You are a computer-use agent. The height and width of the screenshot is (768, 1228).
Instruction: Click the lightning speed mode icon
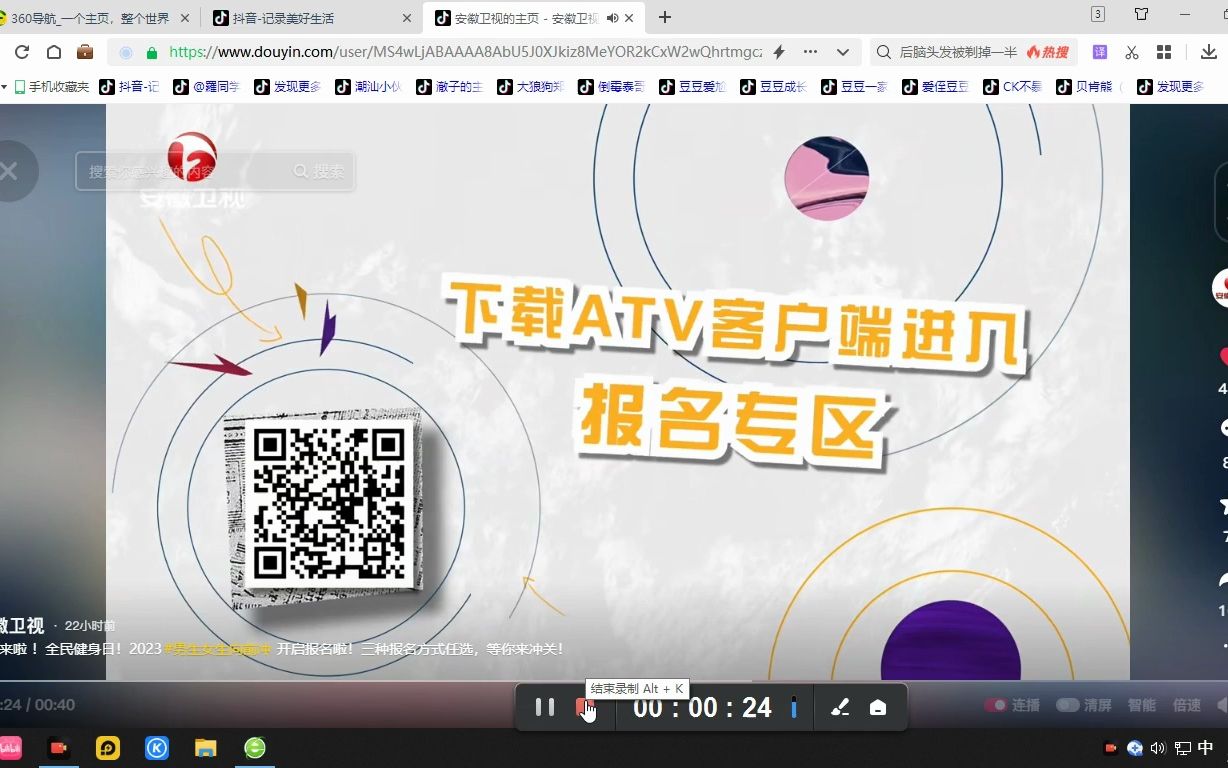tap(779, 52)
